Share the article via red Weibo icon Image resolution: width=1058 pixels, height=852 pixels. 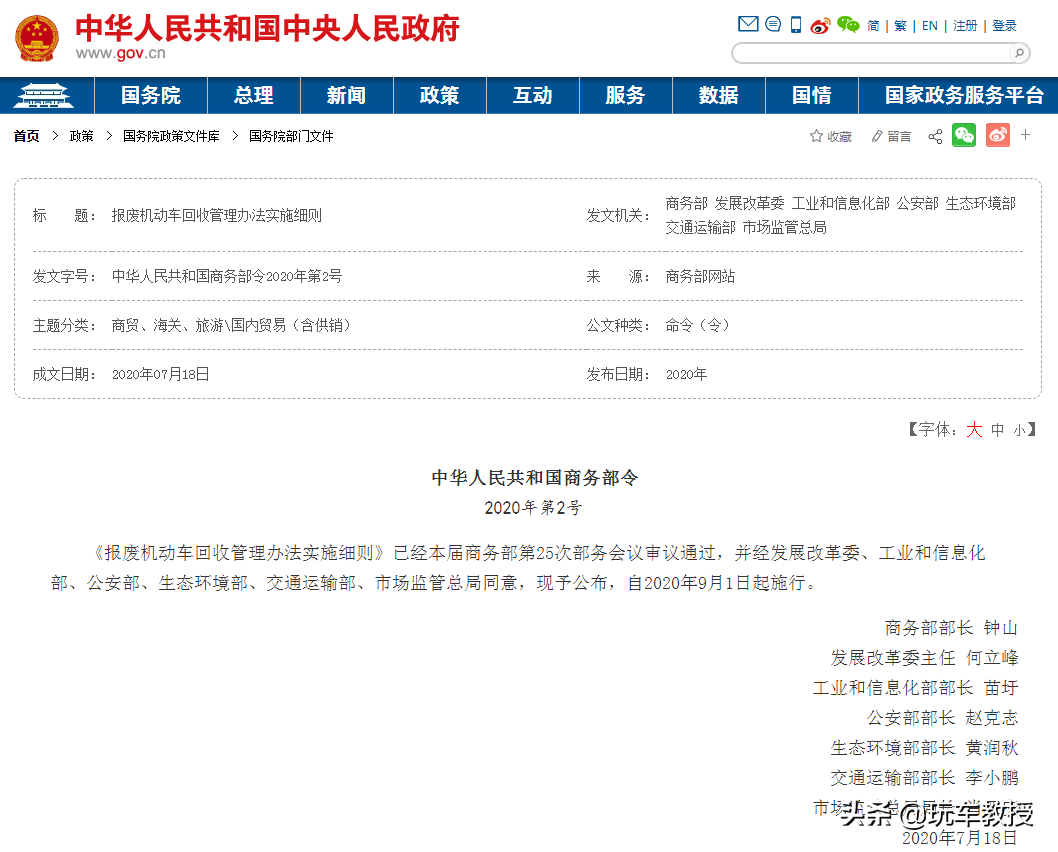pos(998,136)
